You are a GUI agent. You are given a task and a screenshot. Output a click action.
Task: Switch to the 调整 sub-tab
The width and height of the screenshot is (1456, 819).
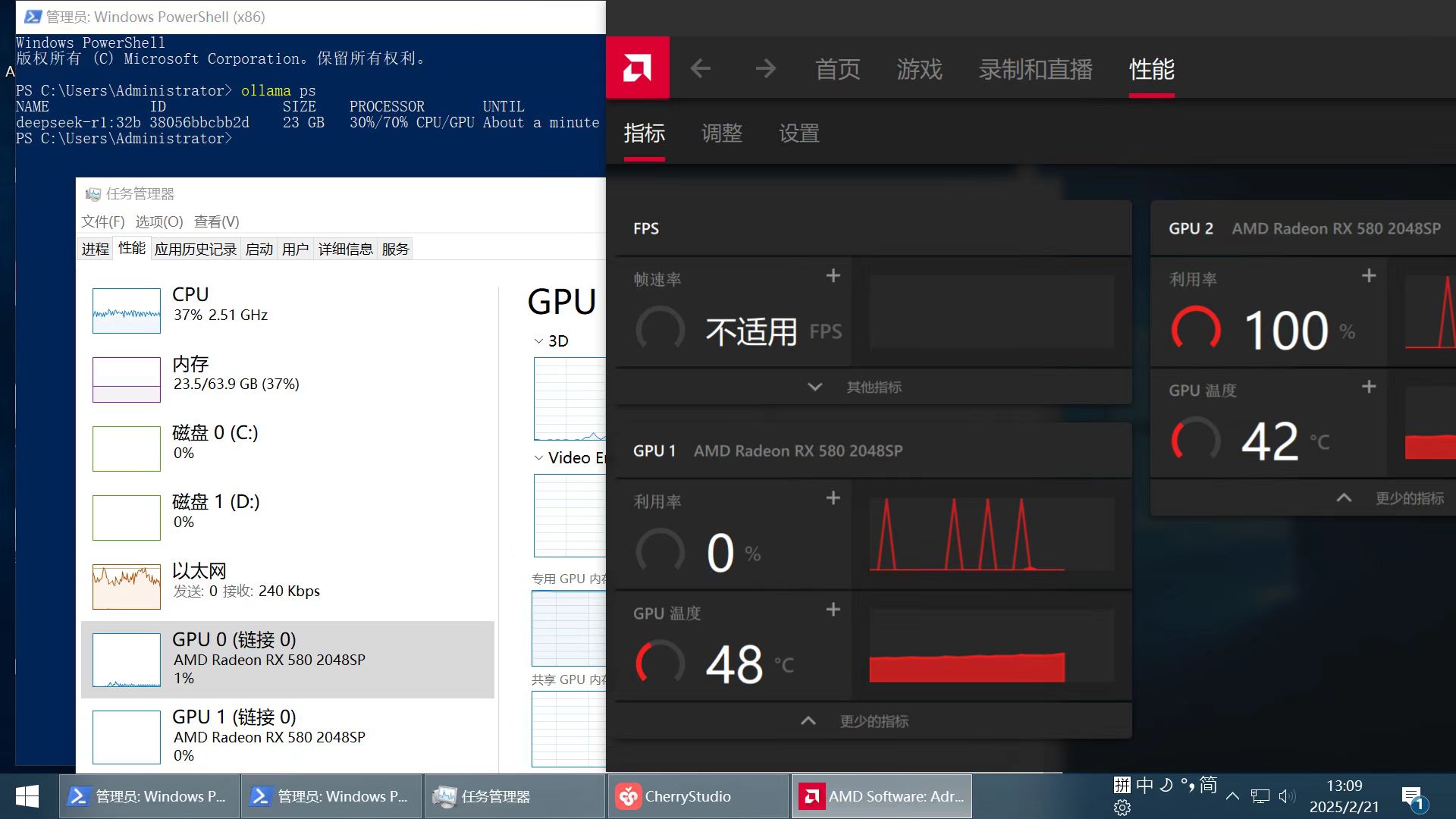(722, 133)
